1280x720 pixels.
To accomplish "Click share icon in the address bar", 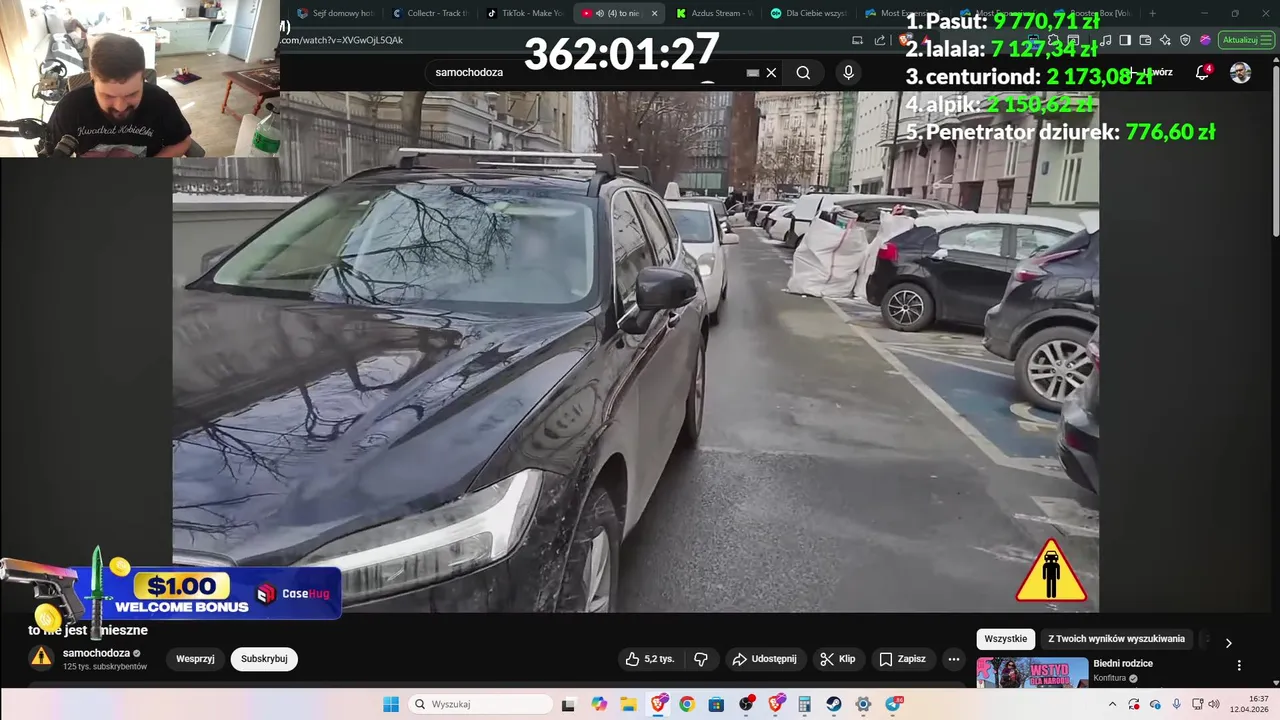I will [x=880, y=40].
